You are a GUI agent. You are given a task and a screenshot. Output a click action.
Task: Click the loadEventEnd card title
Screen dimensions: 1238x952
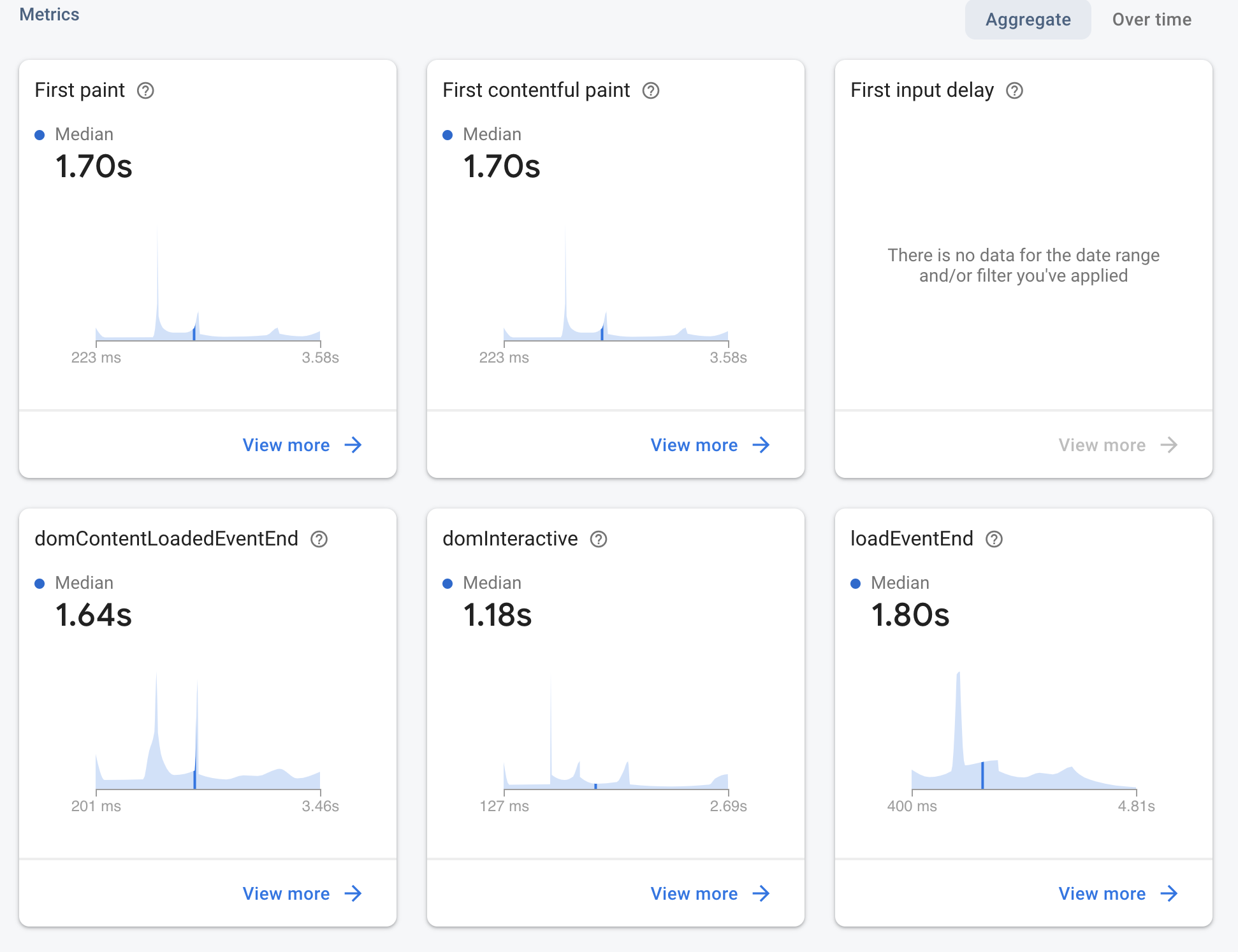(x=912, y=539)
